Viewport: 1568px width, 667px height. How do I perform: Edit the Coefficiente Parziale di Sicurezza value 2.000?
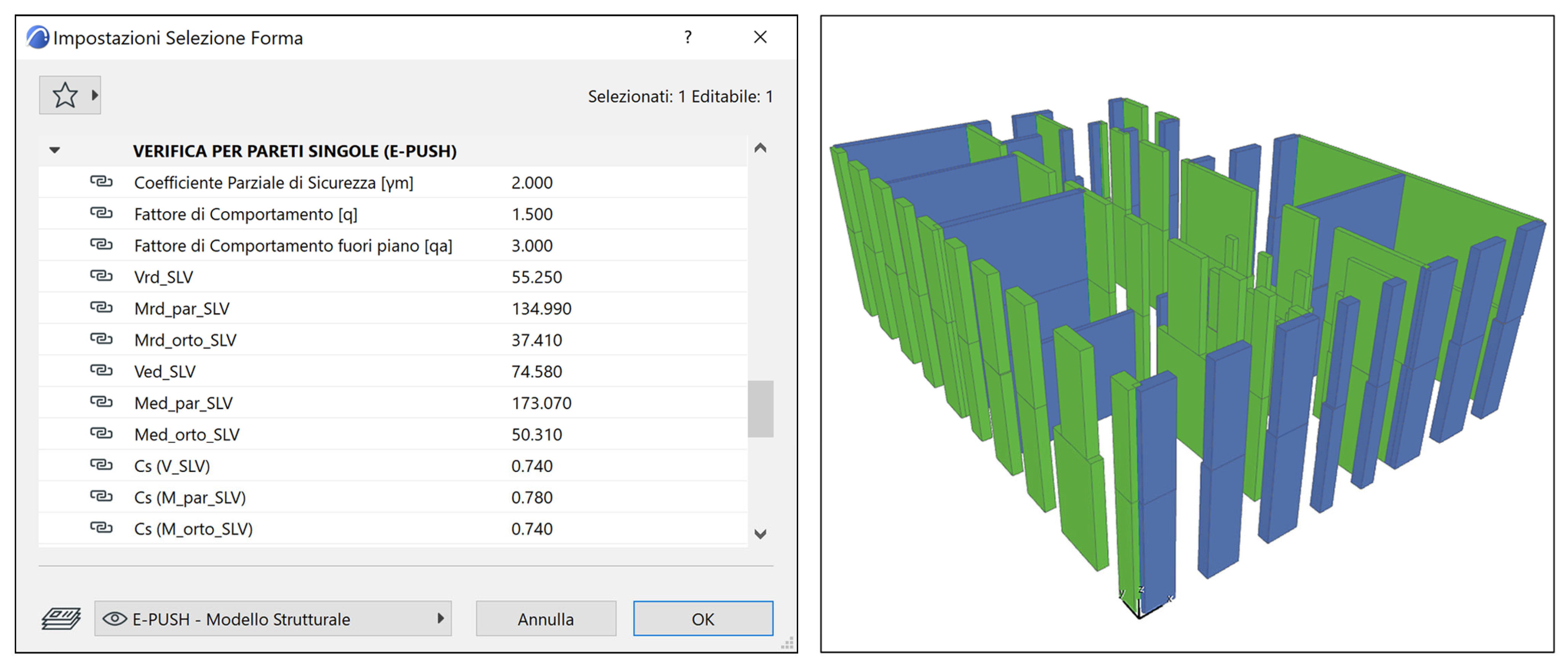tap(532, 183)
